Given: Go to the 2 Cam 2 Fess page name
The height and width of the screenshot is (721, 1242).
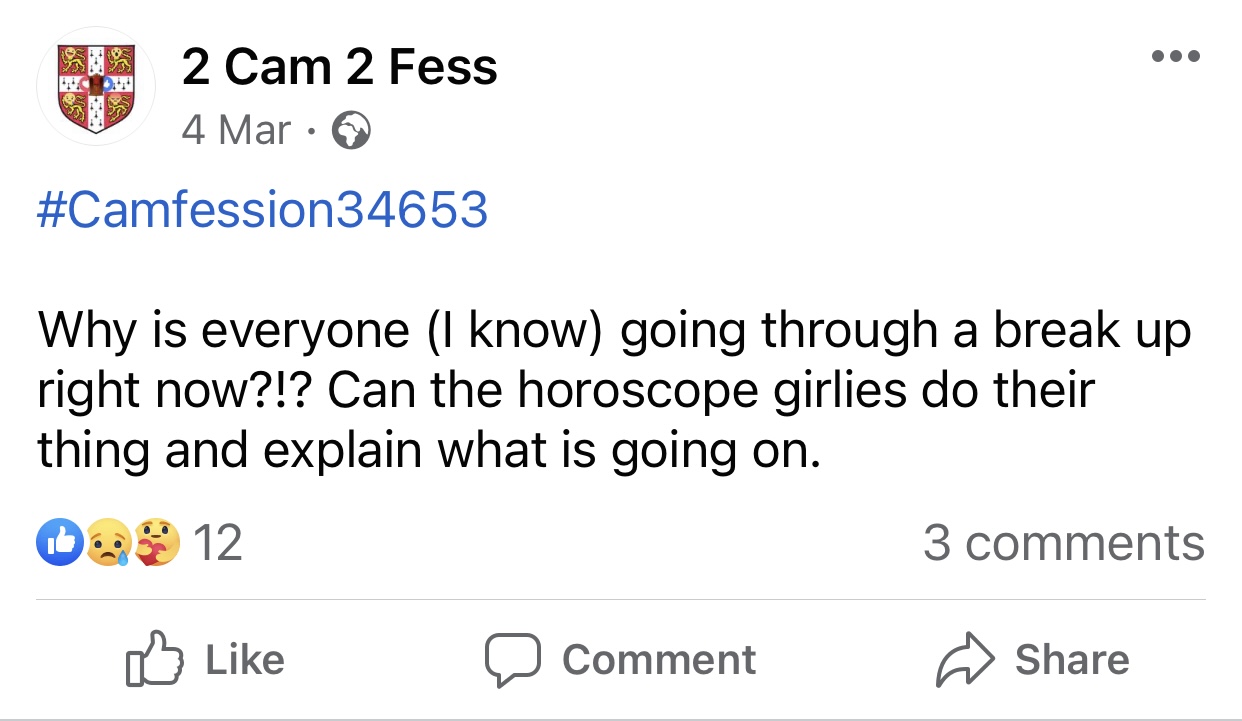Looking at the screenshot, I should coord(339,68).
